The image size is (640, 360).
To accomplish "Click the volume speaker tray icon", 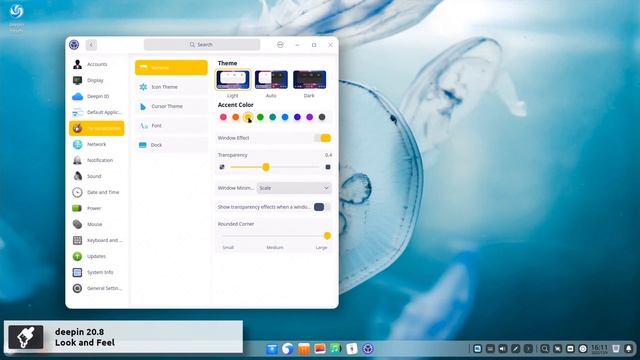I will tap(503, 349).
